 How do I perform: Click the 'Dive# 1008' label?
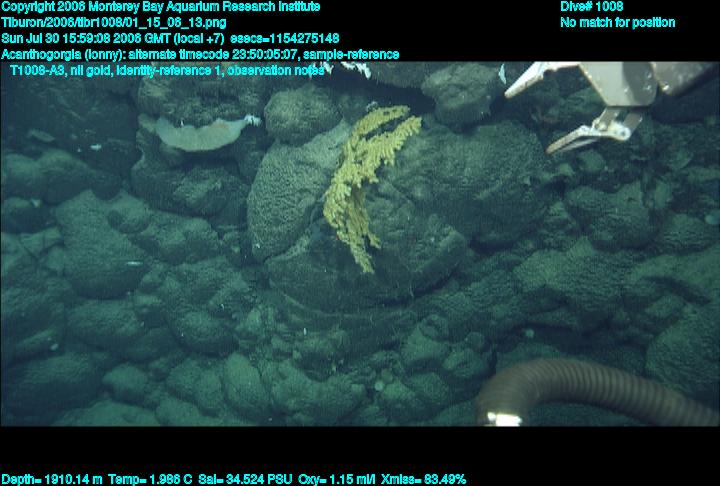click(x=592, y=7)
